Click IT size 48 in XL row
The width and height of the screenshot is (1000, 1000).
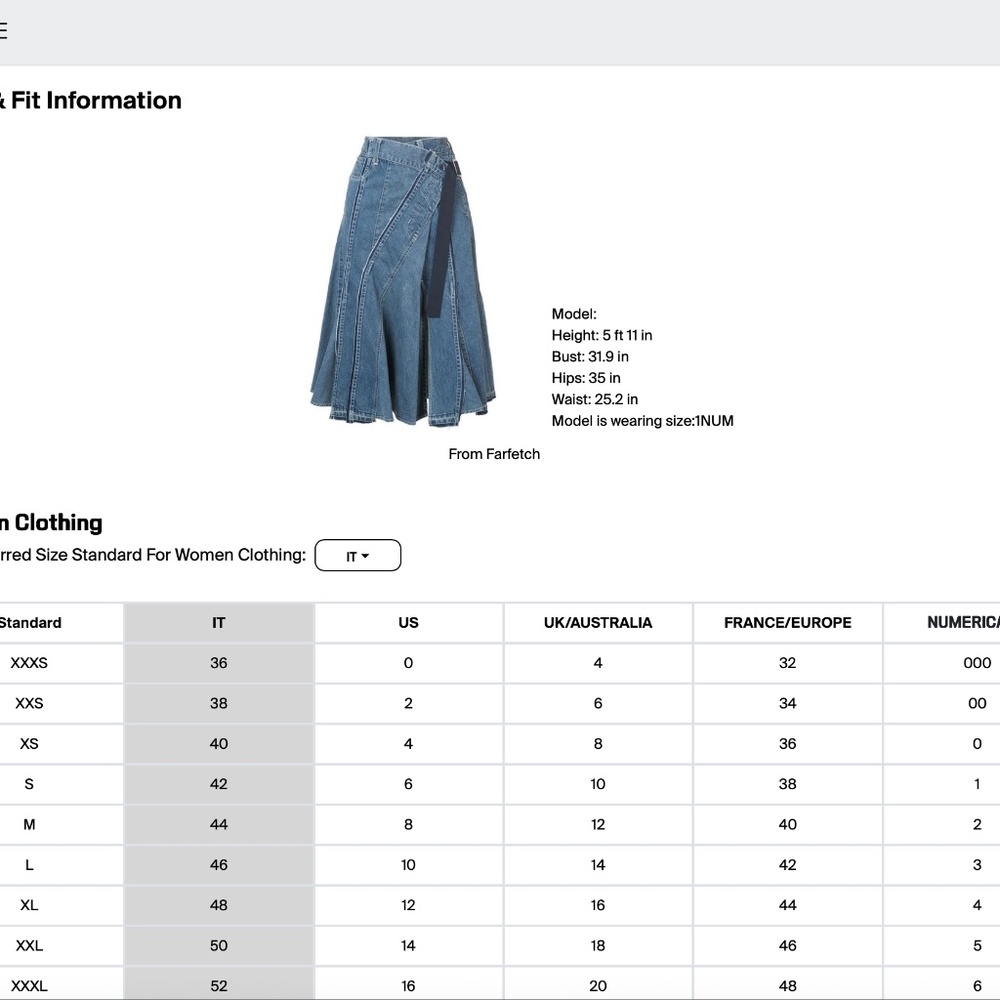(219, 905)
